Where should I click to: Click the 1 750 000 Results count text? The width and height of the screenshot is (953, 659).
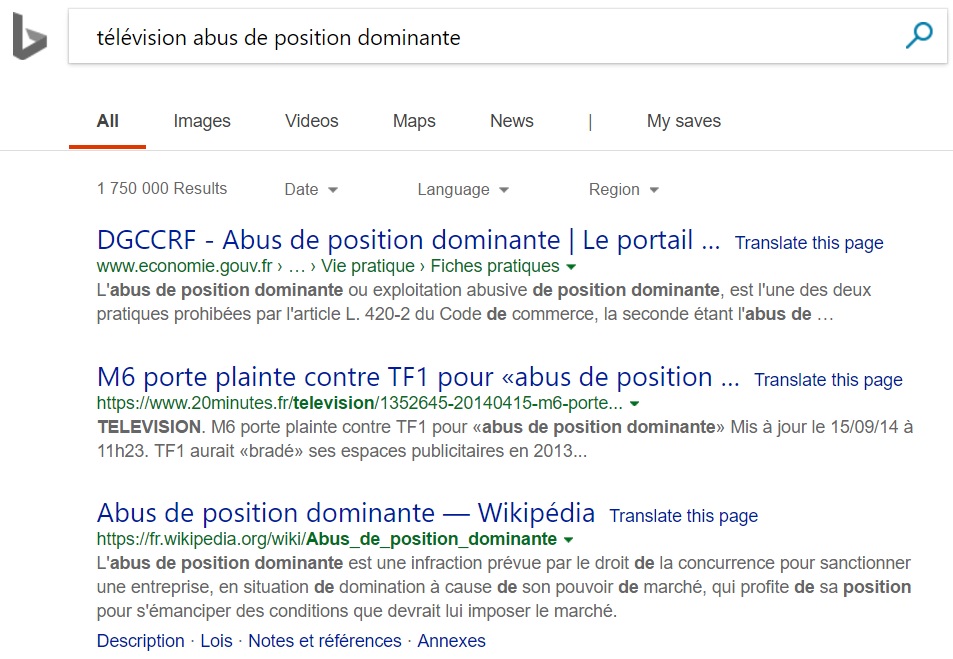[x=162, y=188]
